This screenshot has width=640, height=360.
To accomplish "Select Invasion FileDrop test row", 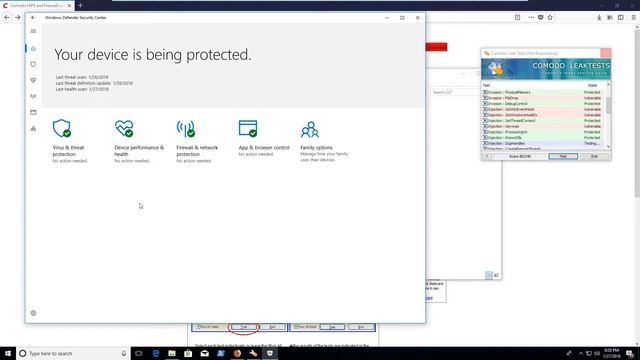I will coord(542,98).
